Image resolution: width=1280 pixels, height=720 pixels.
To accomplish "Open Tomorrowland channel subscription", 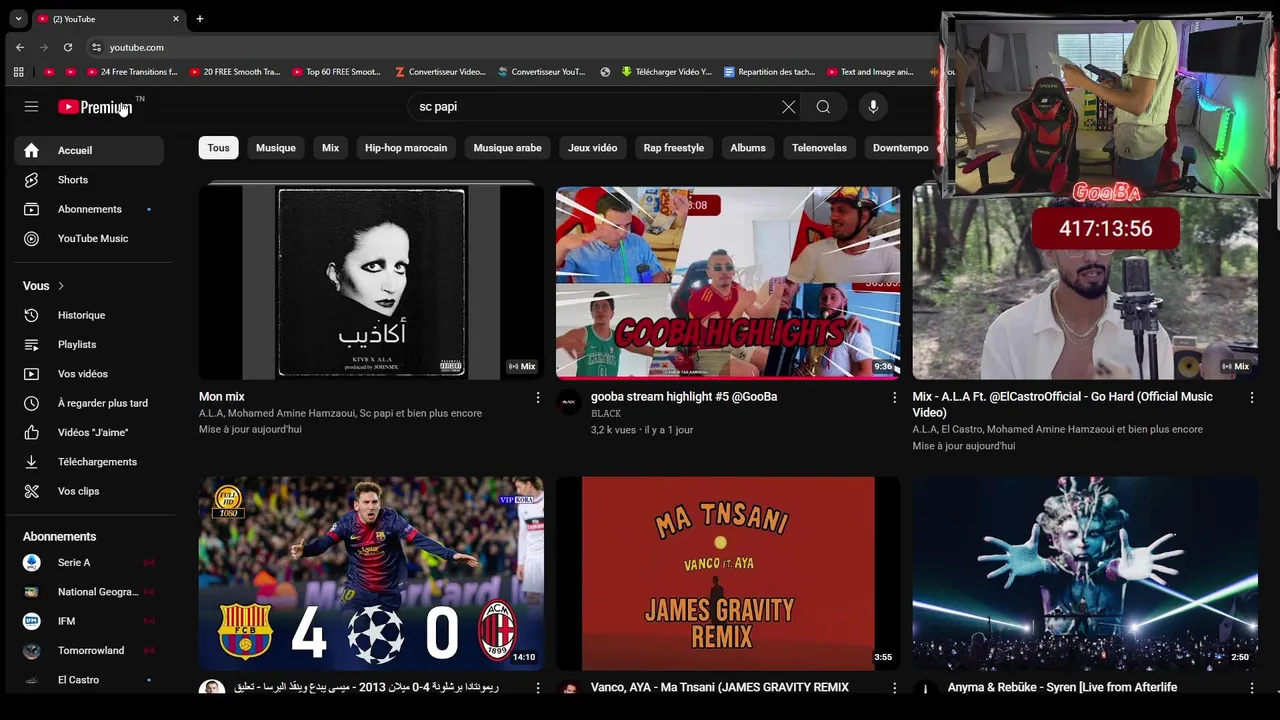I will [x=89, y=650].
